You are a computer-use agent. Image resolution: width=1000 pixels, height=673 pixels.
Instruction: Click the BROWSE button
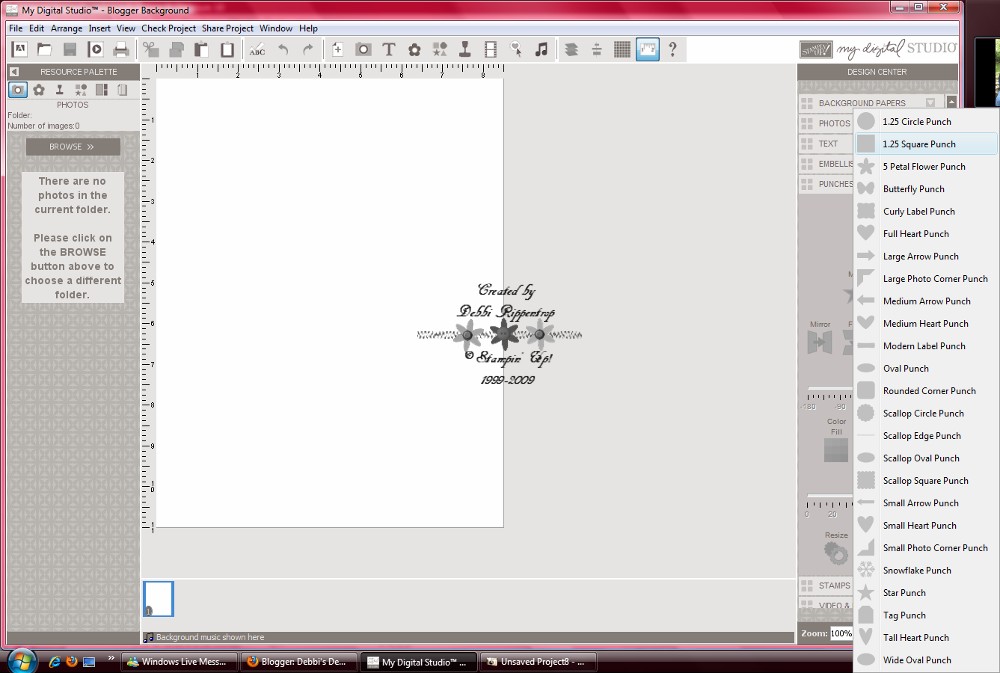[73, 147]
